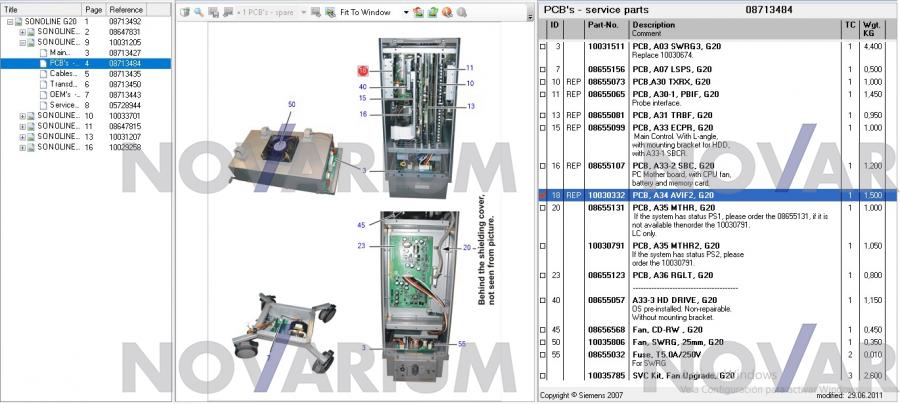The height and width of the screenshot is (404, 900).
Task: Select the Transd... page in the tree
Action: pos(64,84)
